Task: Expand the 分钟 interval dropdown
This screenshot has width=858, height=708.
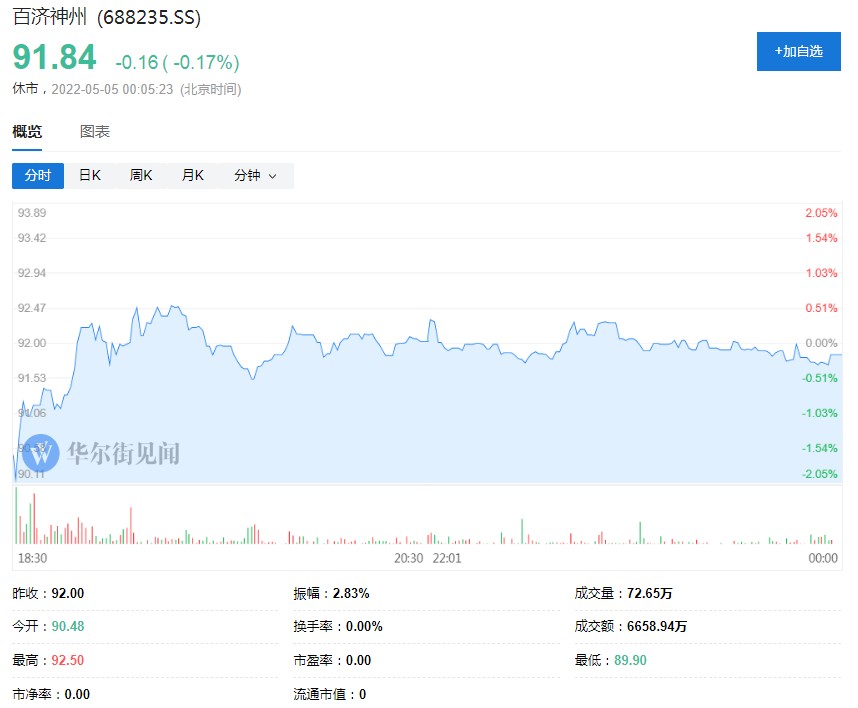Action: tap(255, 175)
